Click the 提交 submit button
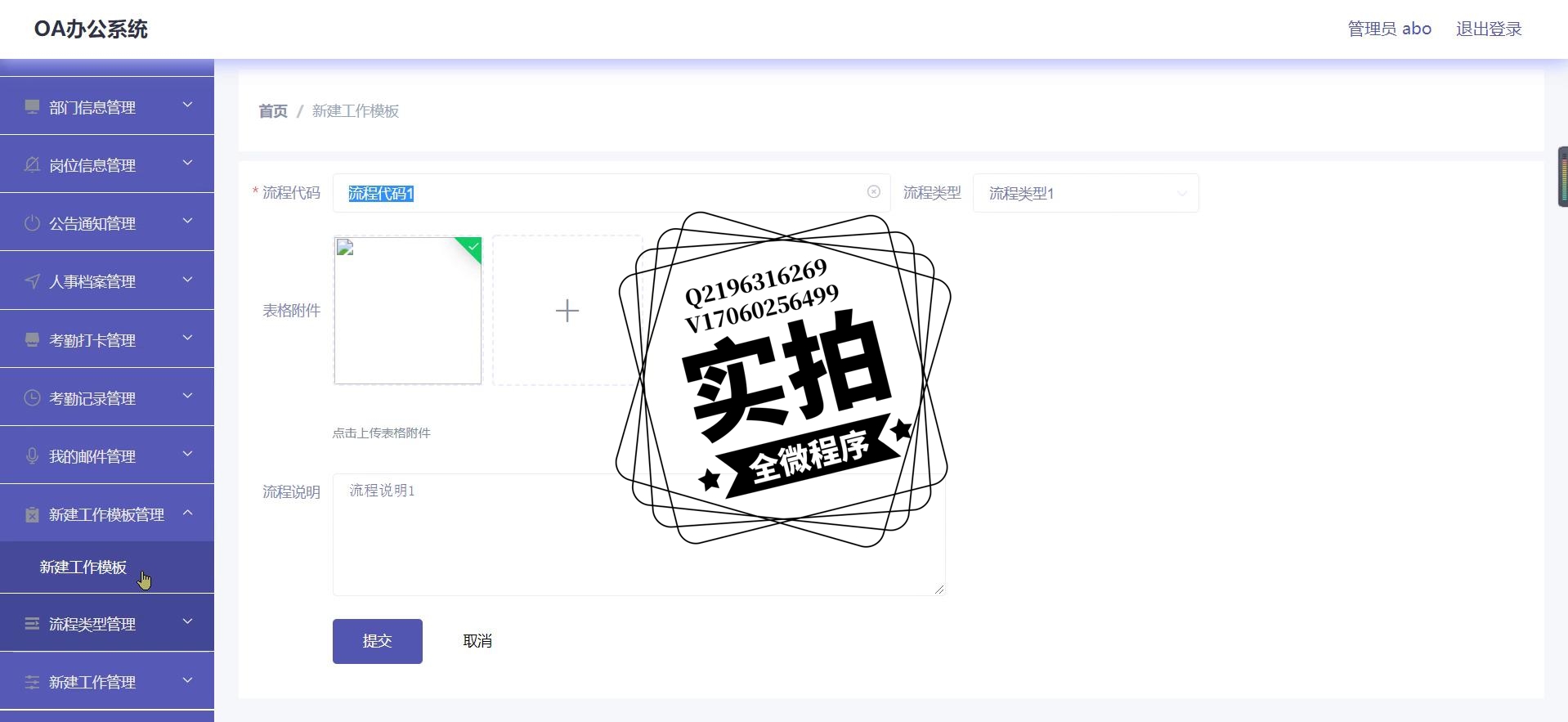1568x722 pixels. [378, 641]
